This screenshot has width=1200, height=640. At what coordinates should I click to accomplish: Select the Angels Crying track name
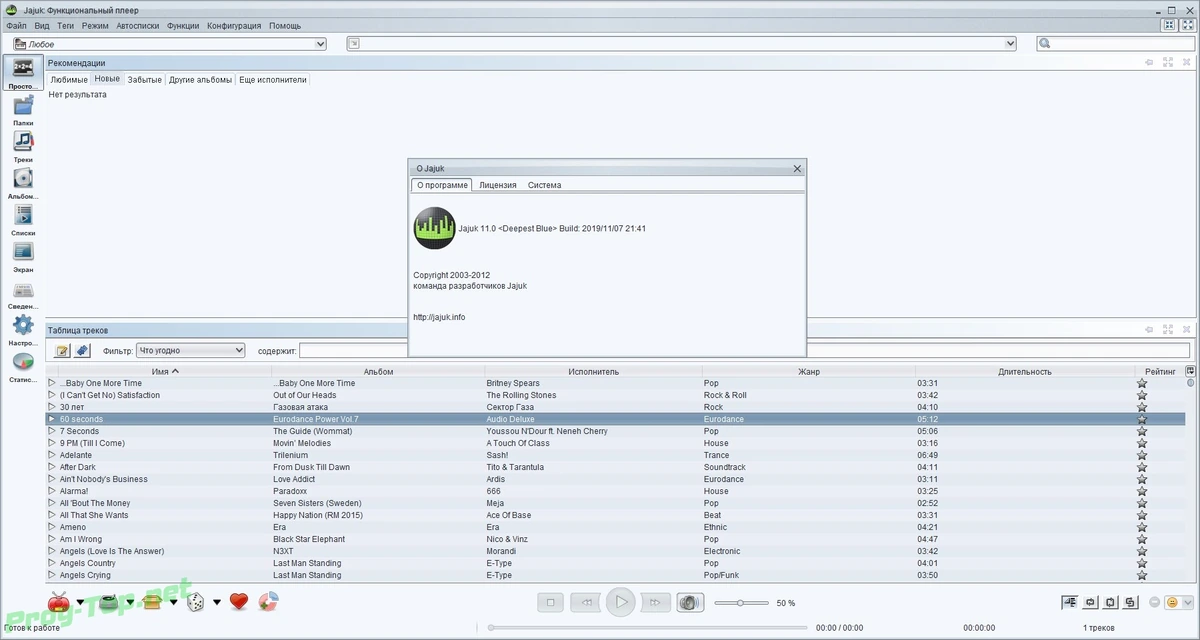coord(85,575)
